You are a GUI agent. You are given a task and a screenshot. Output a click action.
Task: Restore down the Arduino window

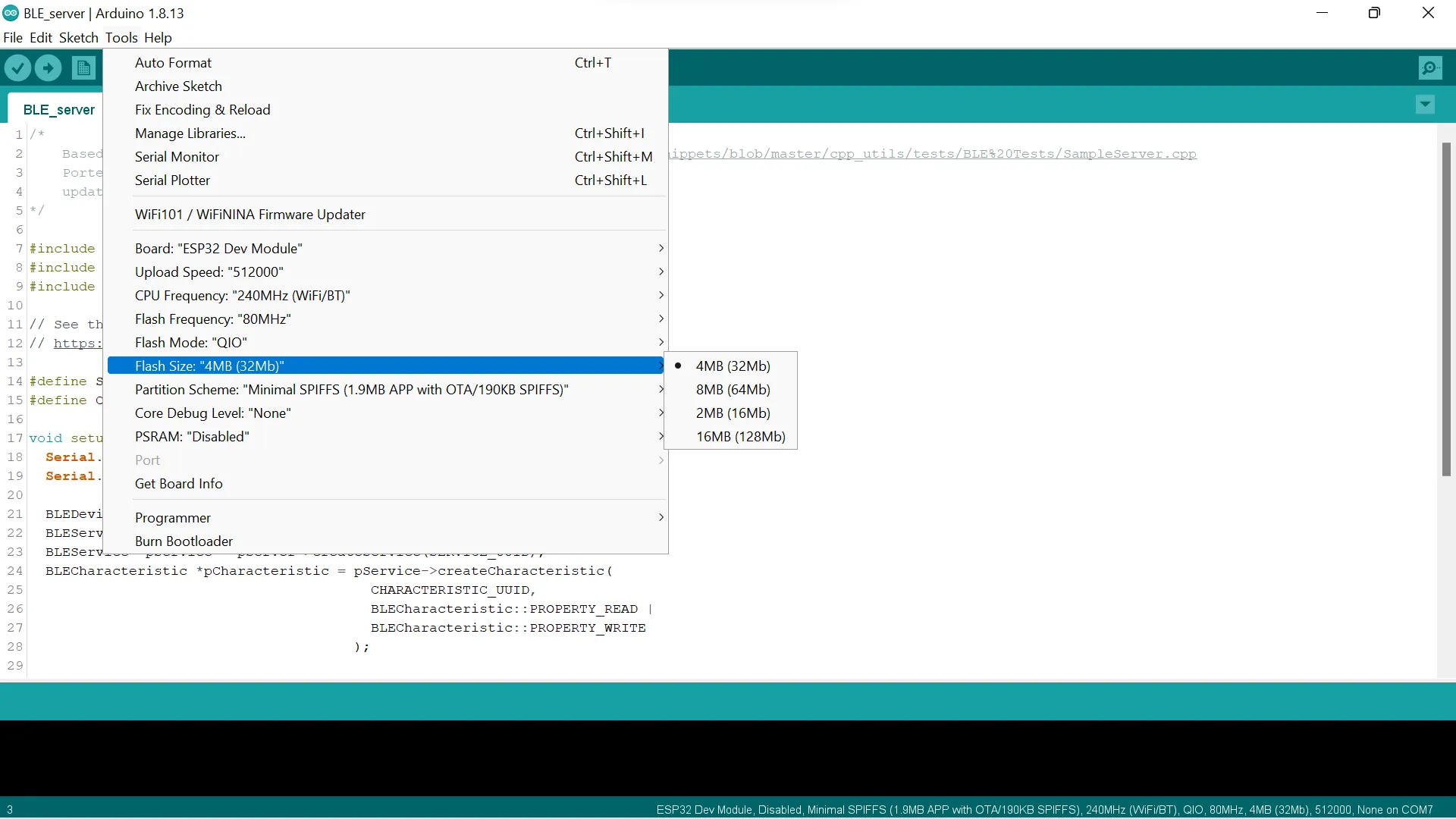pos(1374,13)
